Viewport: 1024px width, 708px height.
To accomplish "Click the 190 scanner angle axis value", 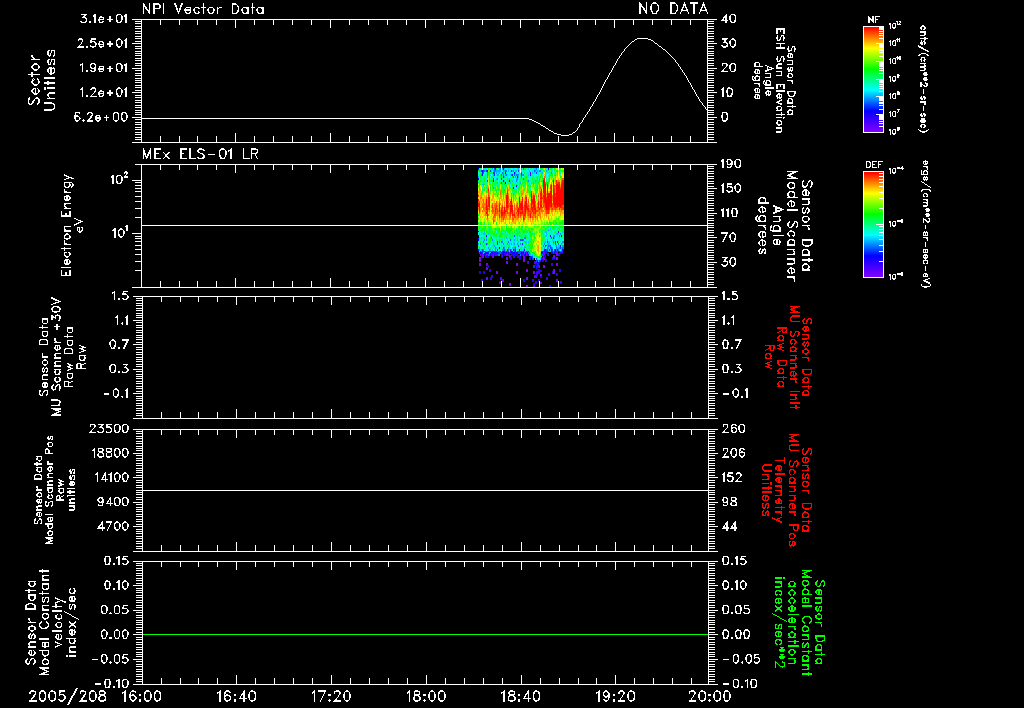I will (x=733, y=164).
